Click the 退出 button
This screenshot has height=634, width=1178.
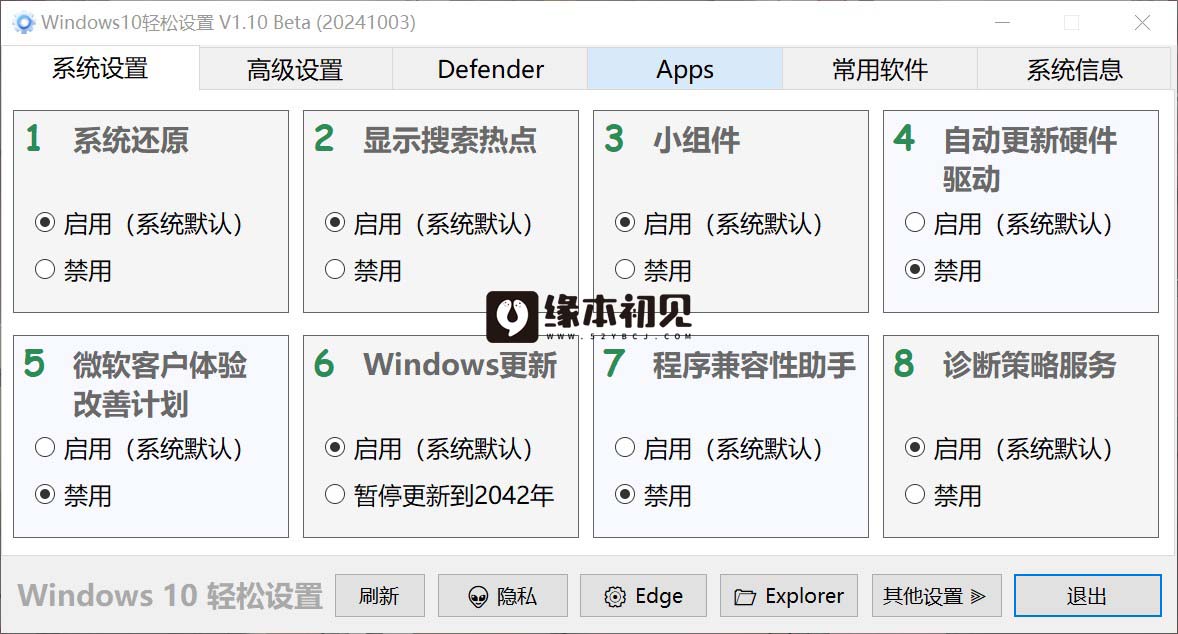[x=1087, y=596]
